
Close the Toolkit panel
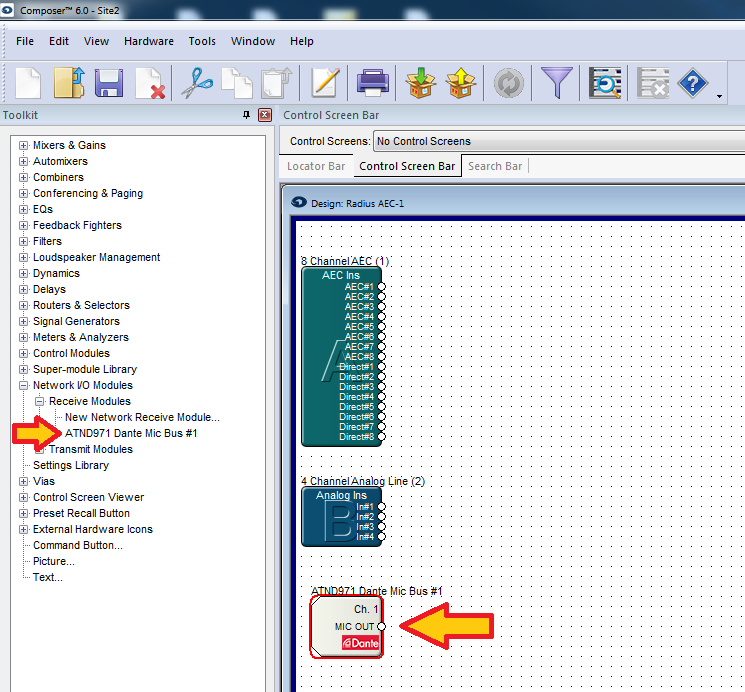(265, 115)
